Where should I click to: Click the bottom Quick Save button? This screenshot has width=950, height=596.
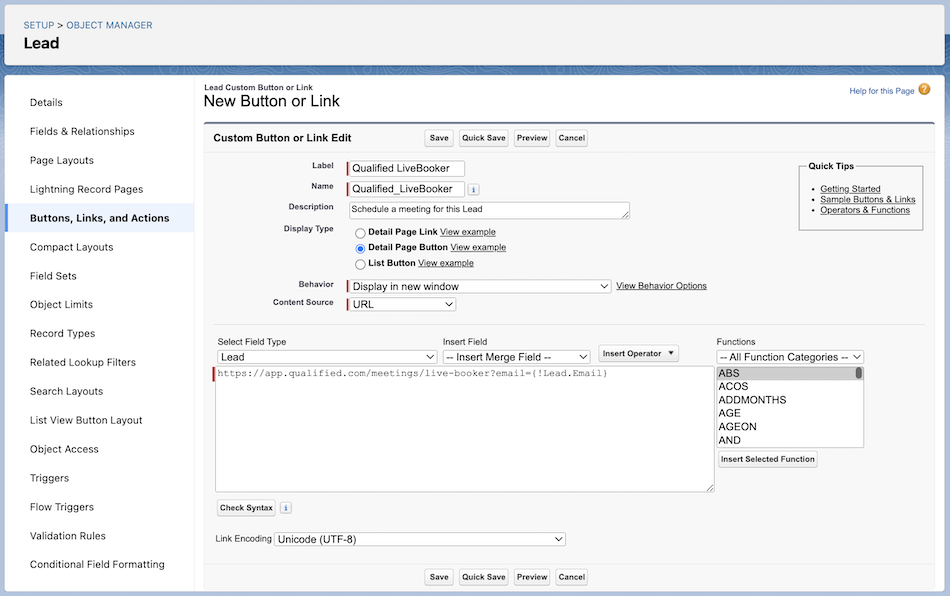pyautogui.click(x=483, y=577)
